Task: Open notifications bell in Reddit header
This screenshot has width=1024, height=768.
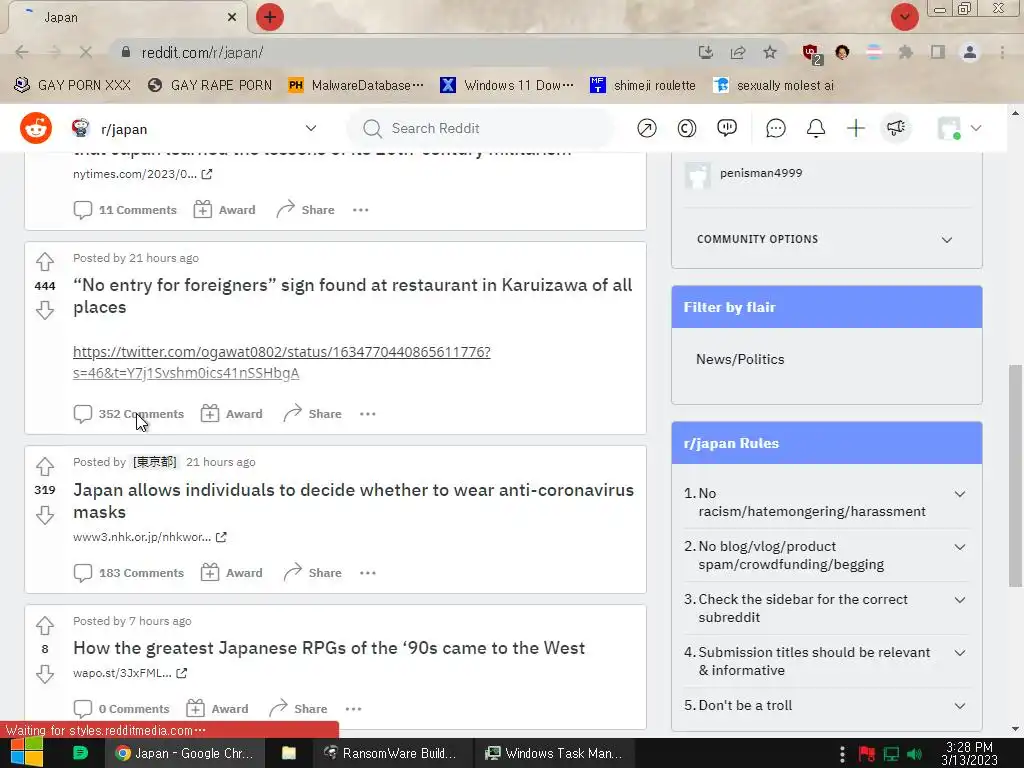Action: (816, 129)
